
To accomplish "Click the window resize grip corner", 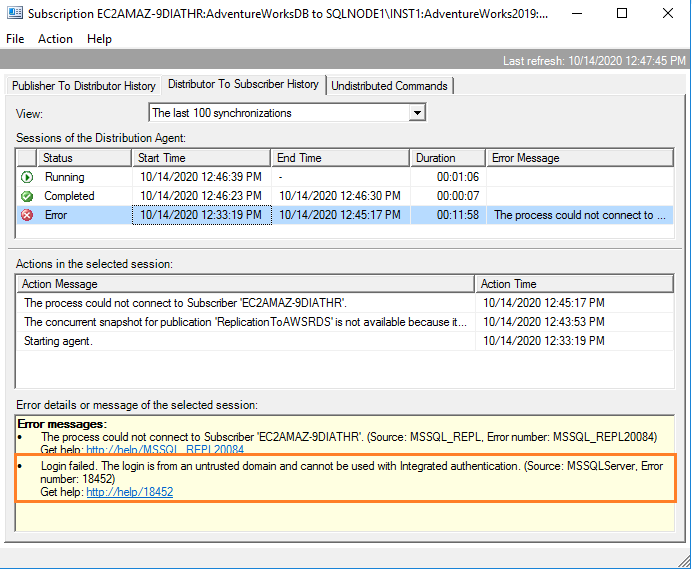I will coord(684,561).
